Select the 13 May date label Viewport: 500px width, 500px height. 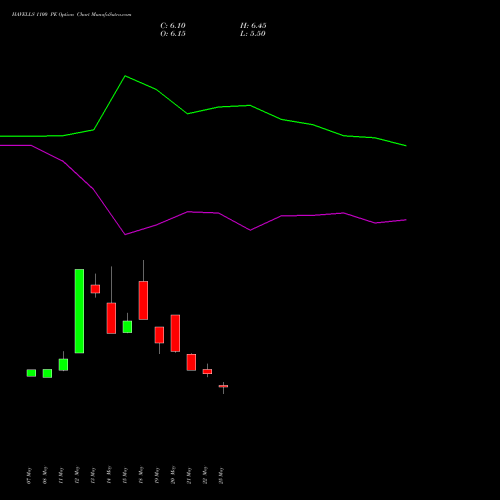[x=93, y=476]
